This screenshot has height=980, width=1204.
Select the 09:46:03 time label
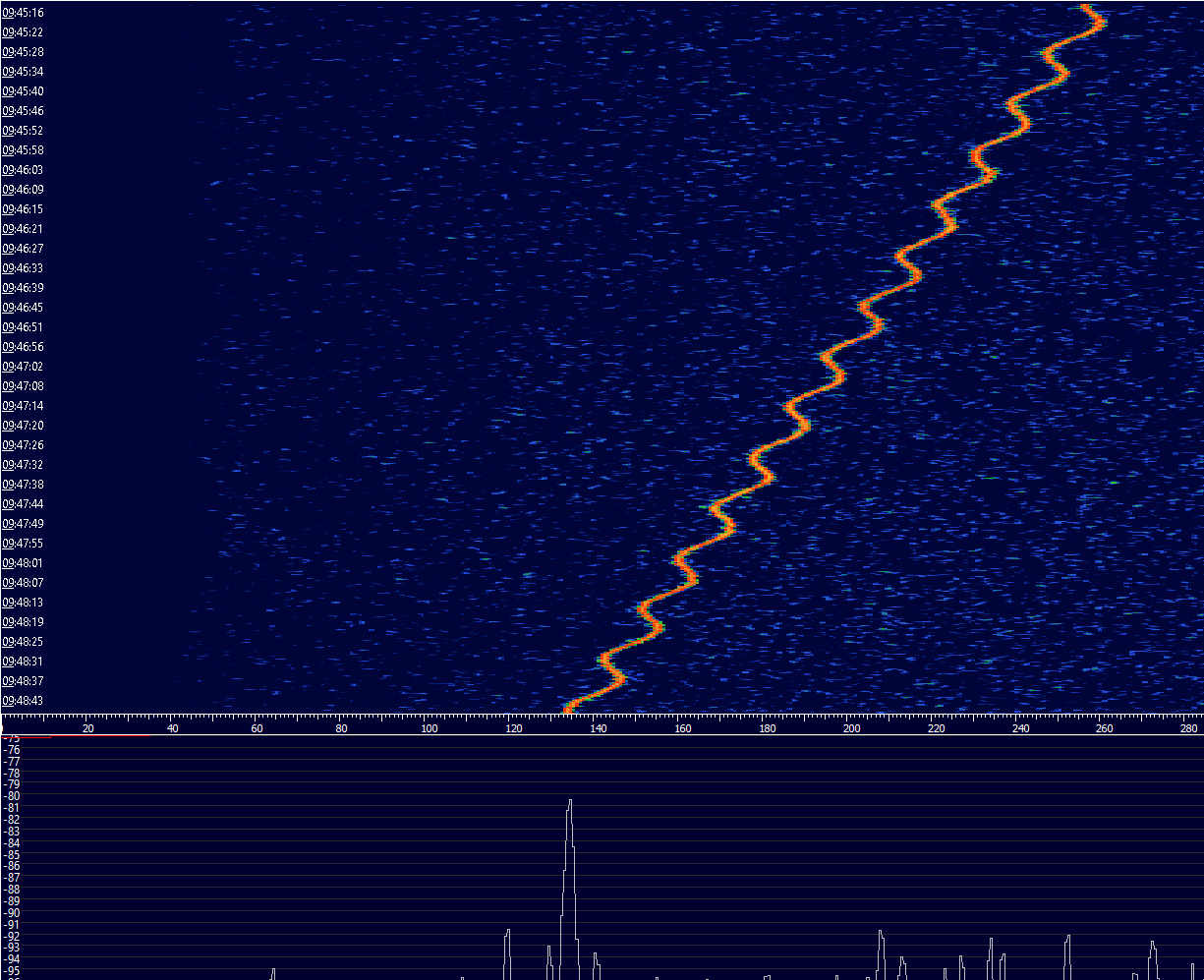23,170
